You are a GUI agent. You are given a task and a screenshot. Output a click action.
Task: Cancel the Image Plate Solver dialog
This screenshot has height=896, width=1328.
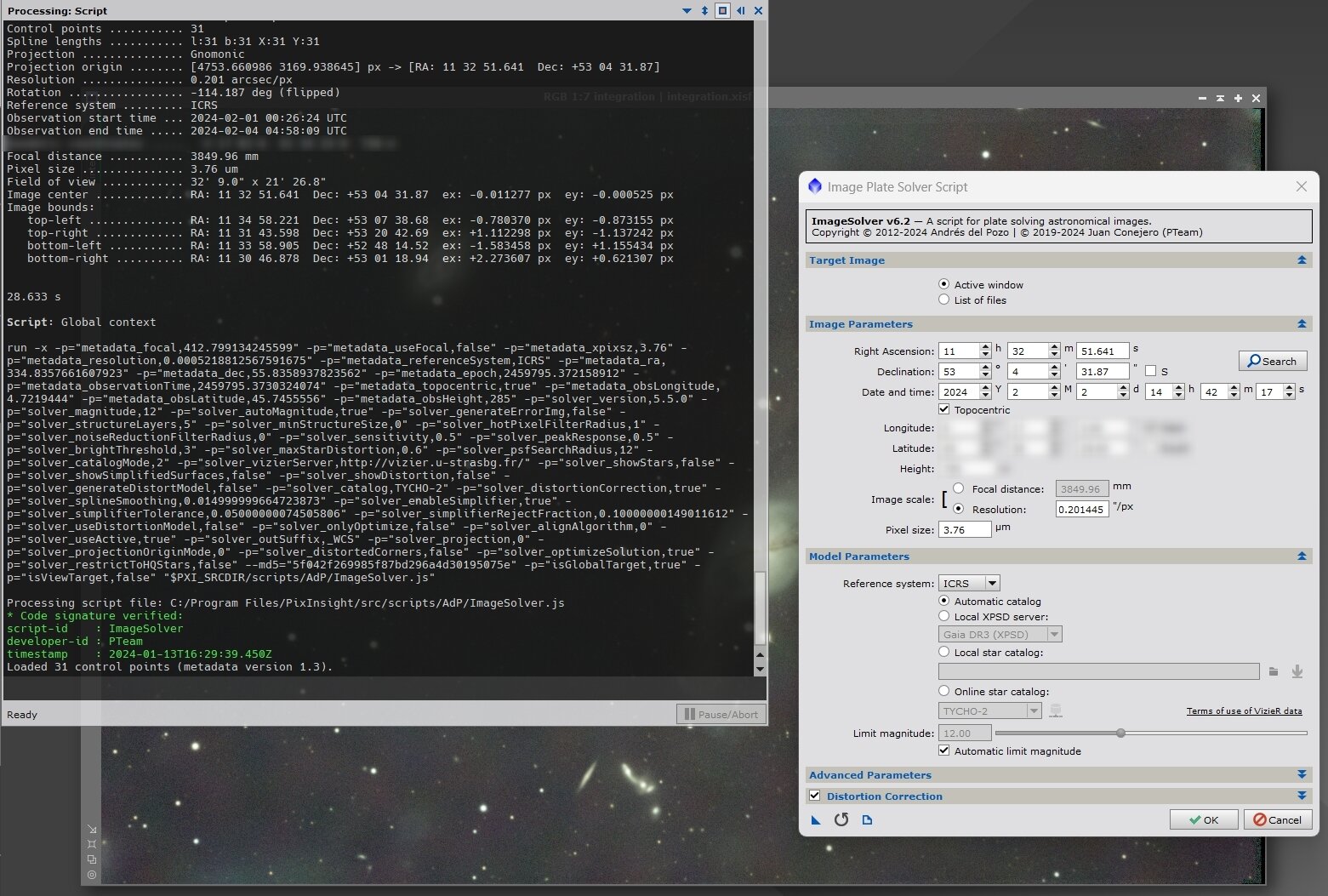coord(1278,819)
